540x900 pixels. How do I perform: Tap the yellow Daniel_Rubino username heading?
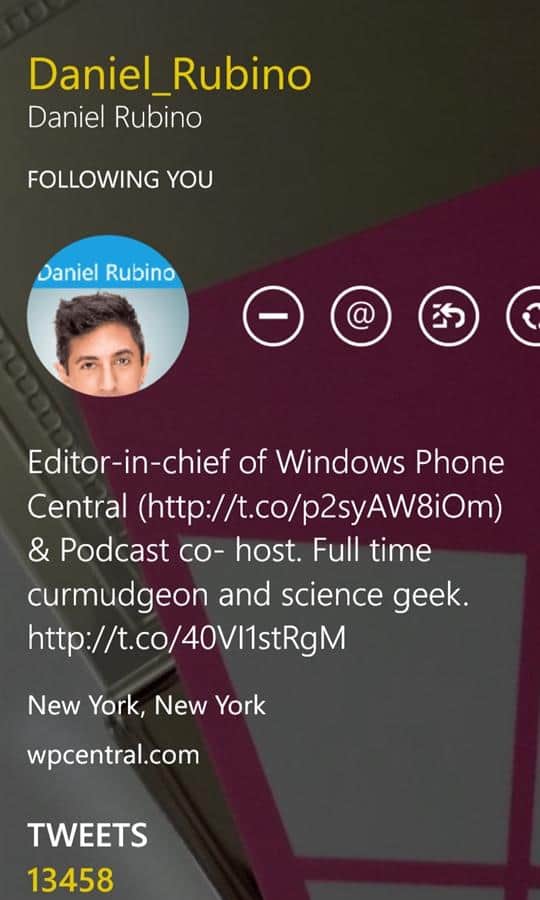(170, 75)
